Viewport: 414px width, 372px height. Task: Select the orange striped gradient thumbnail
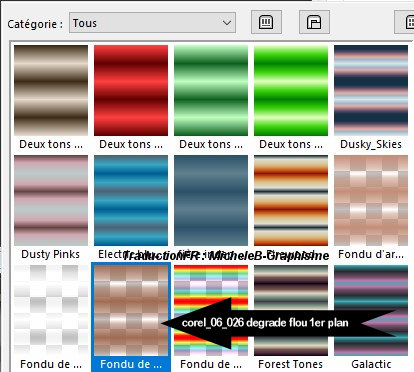(x=291, y=200)
